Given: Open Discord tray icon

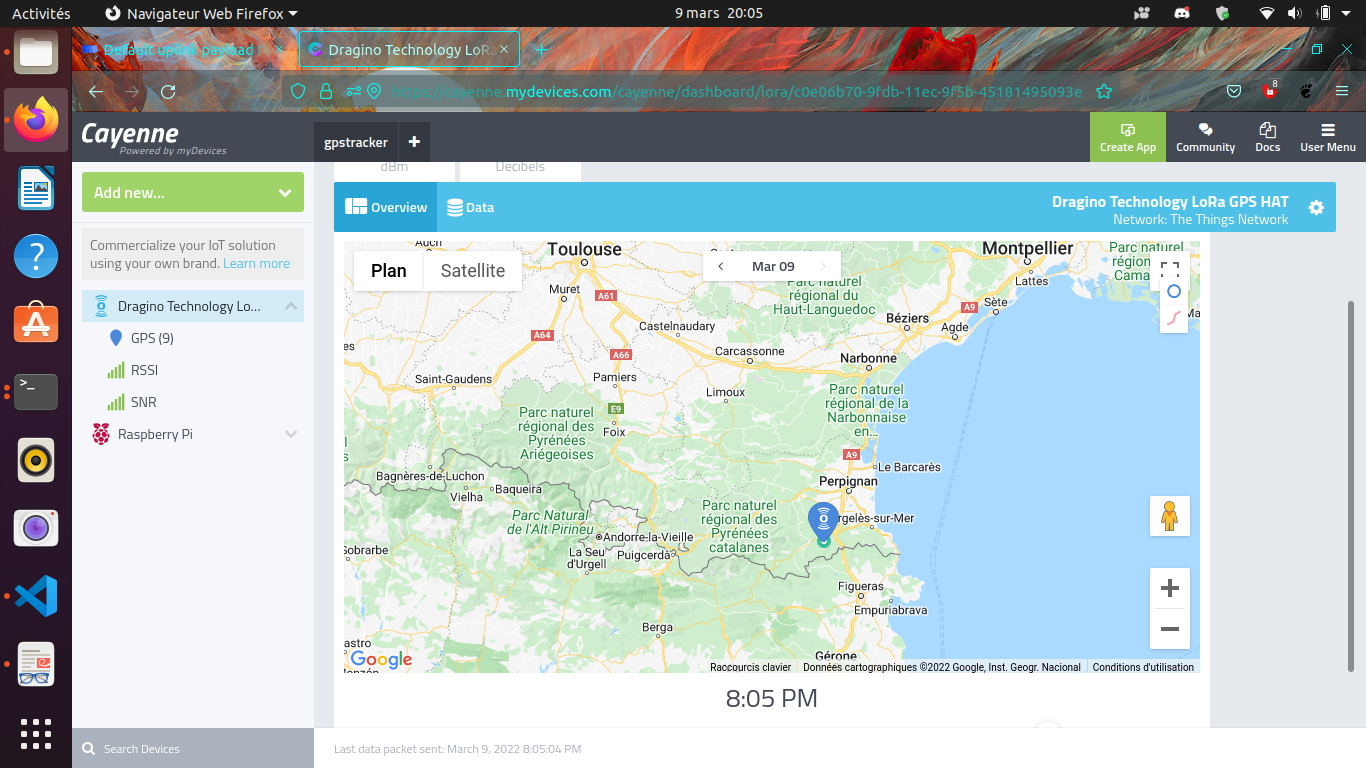Looking at the screenshot, I should 1181,13.
